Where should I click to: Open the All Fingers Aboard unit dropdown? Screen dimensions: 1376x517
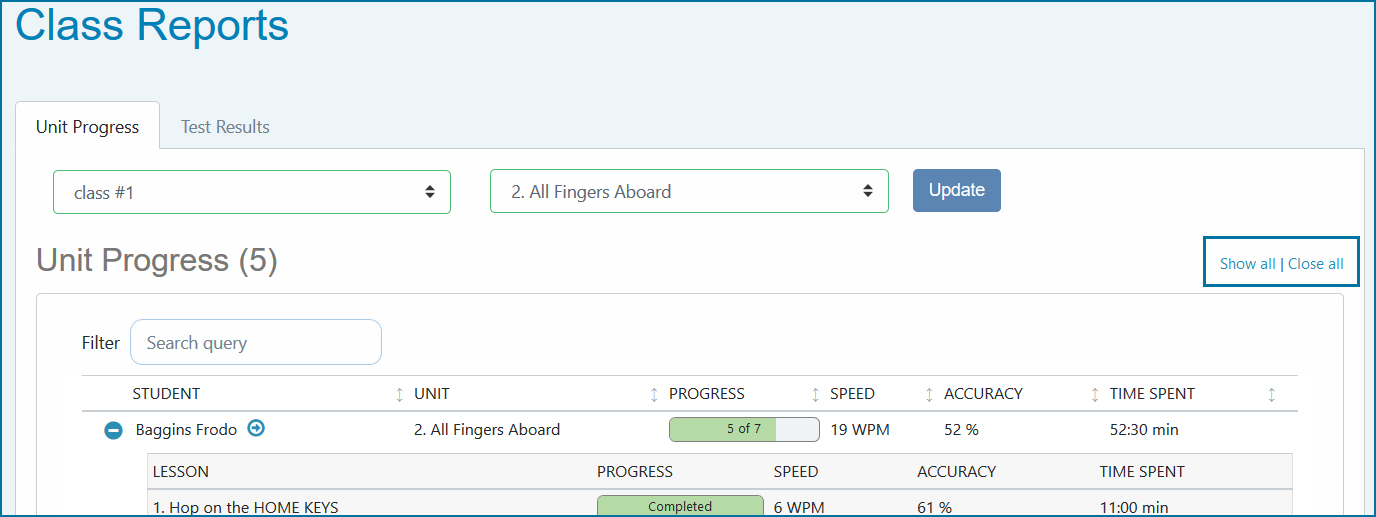pyautogui.click(x=689, y=192)
